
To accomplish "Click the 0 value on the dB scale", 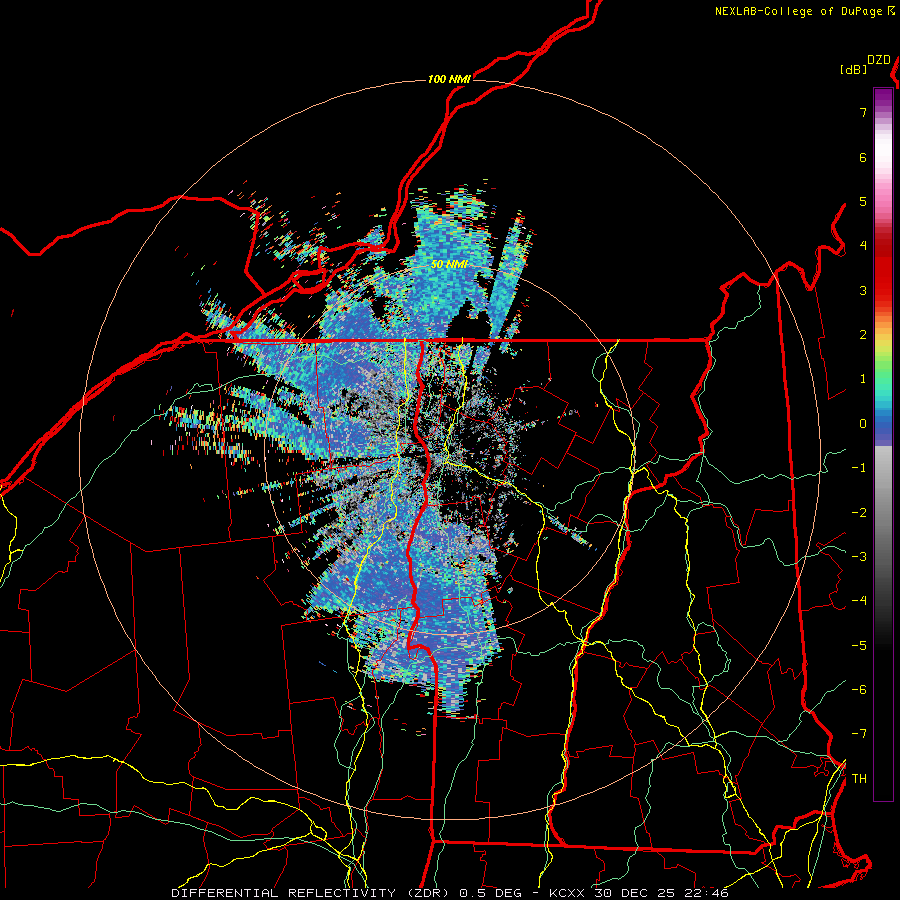I will click(x=863, y=424).
